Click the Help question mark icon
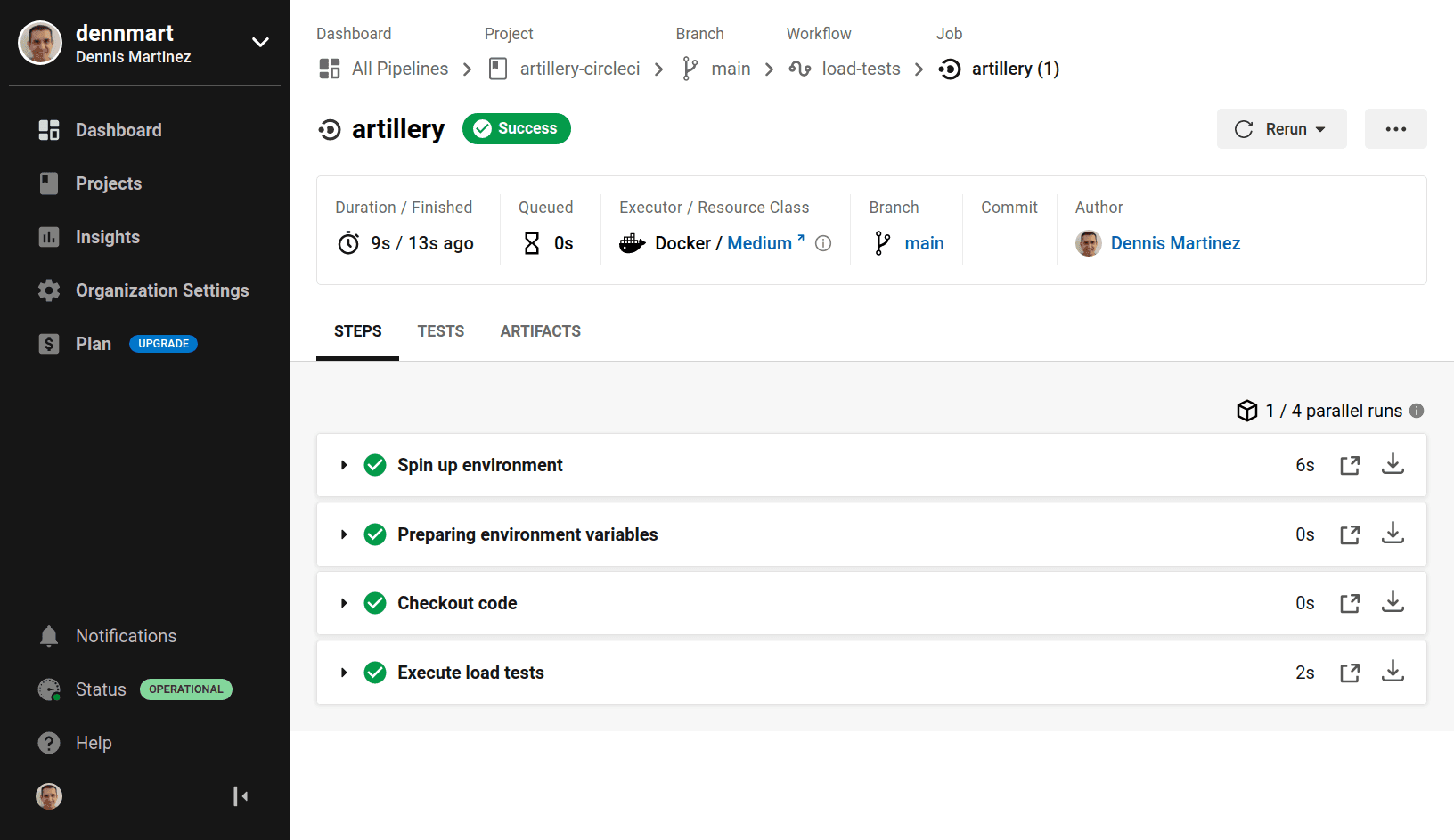 pos(48,743)
